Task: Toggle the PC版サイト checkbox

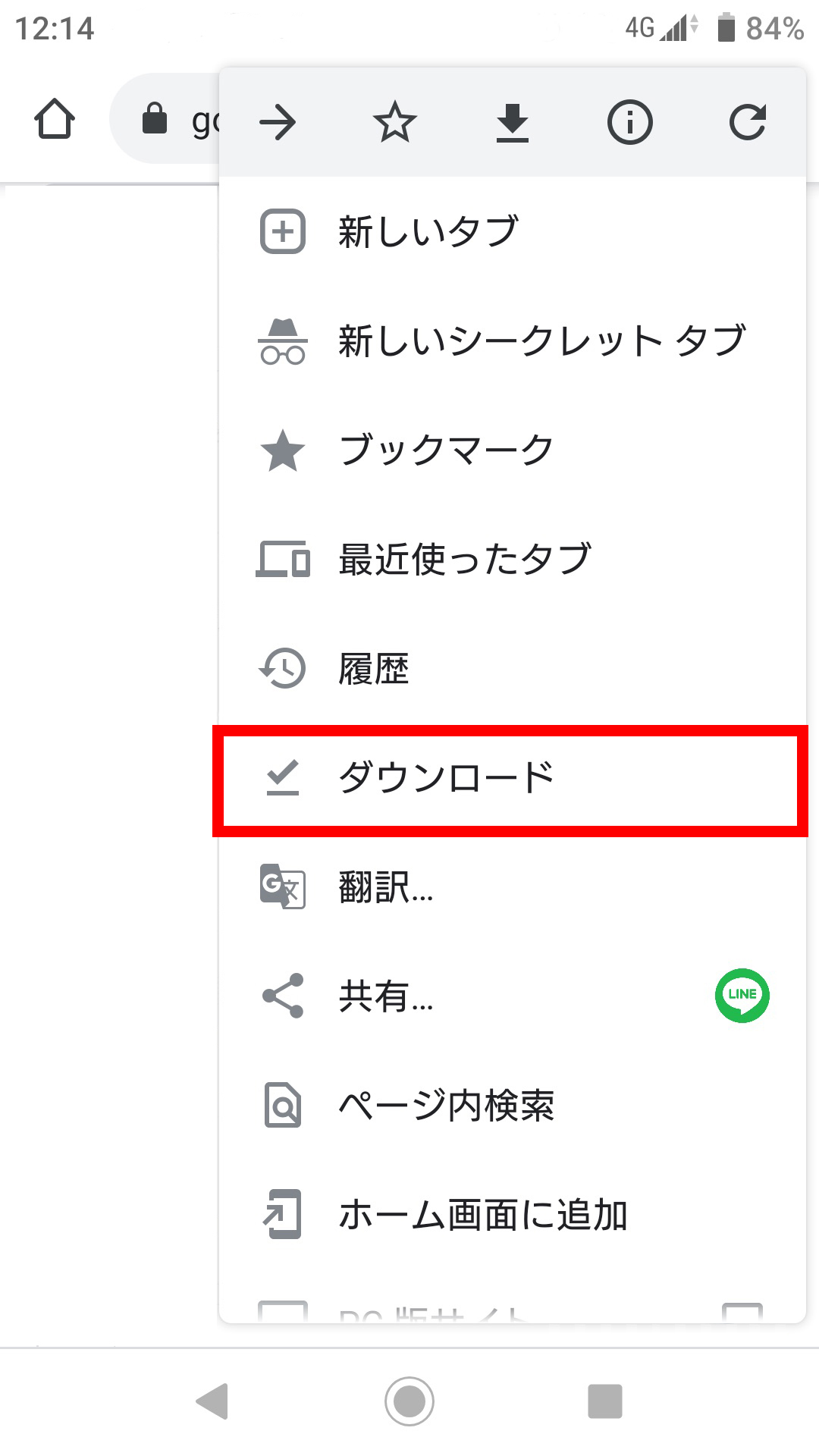Action: [742, 1313]
